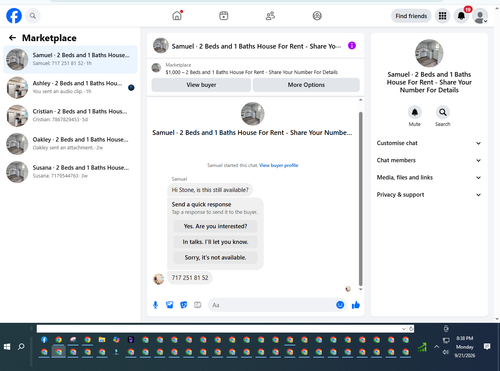Click the listing photo at chat start
This screenshot has height=371, width=500.
click(253, 114)
